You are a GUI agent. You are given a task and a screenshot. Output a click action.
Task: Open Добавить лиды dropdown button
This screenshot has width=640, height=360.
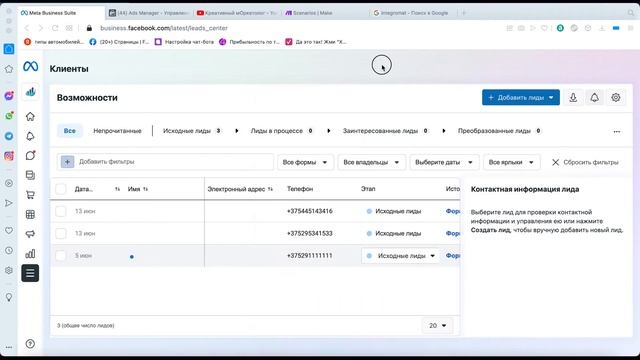(x=520, y=98)
